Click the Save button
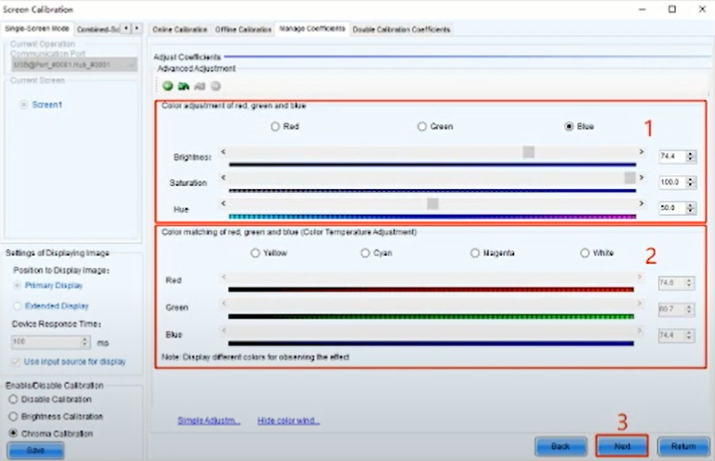715x461 pixels. [x=36, y=450]
